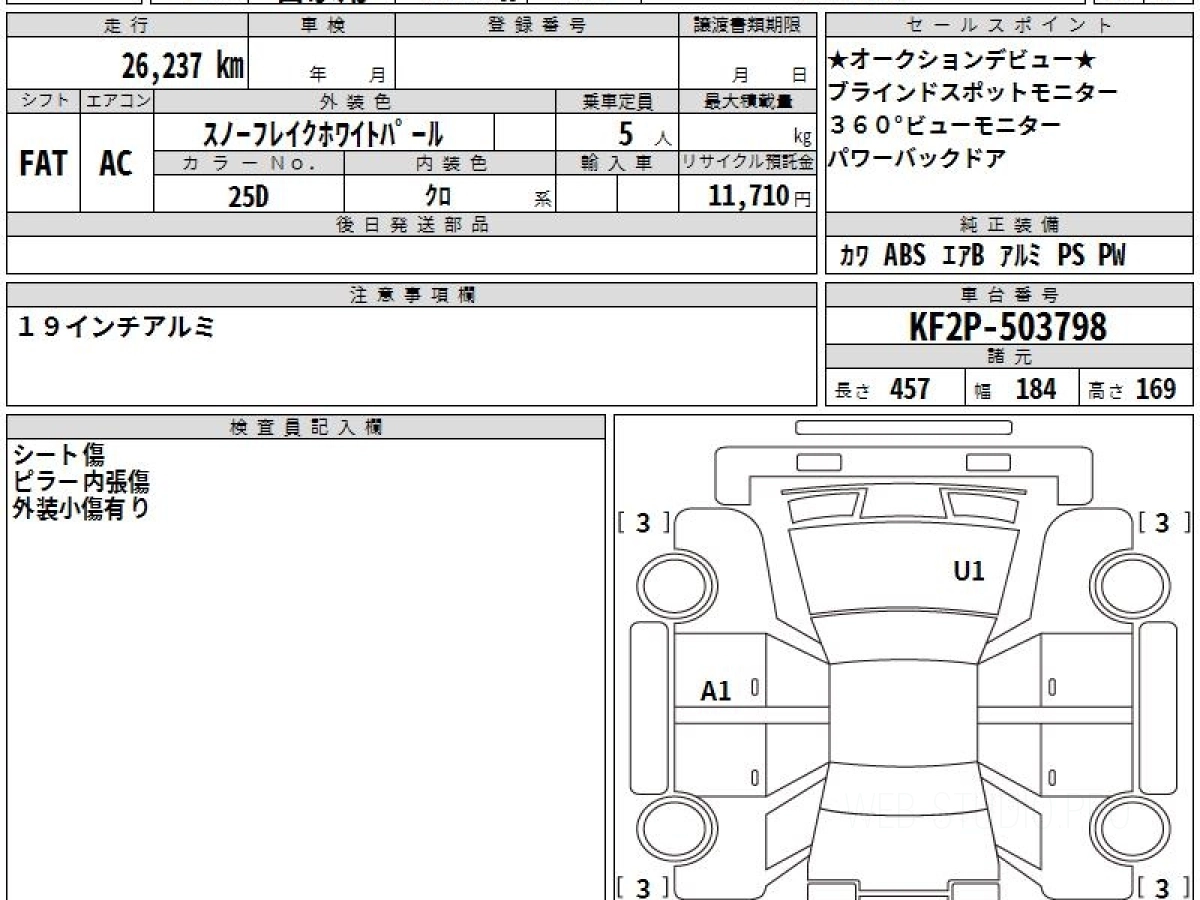
Task: Click the ABS equipment entry
Action: point(905,256)
